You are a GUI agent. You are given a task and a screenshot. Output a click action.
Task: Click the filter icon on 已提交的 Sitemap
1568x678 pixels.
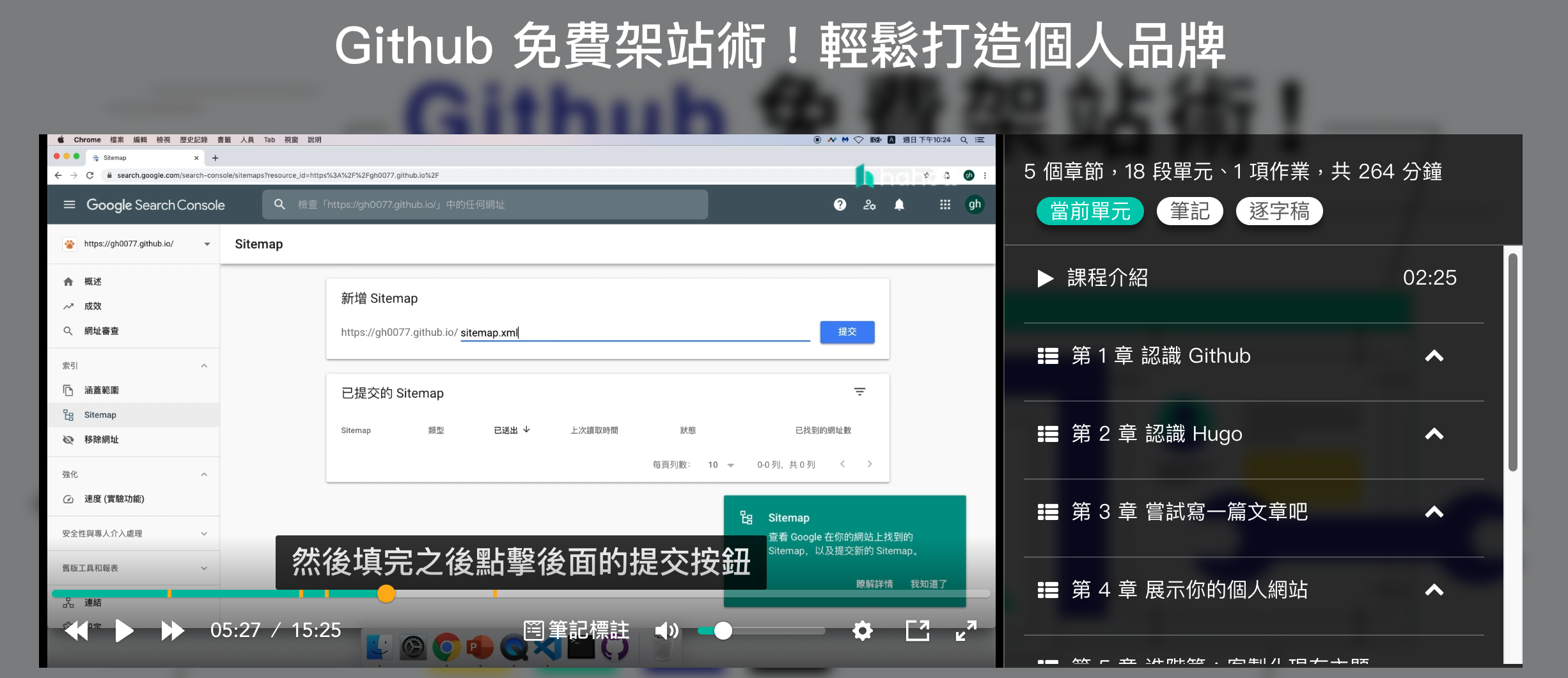[861, 391]
